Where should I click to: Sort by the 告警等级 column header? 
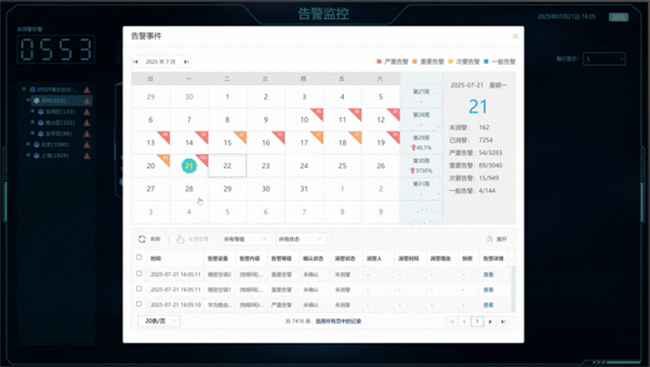pos(281,259)
